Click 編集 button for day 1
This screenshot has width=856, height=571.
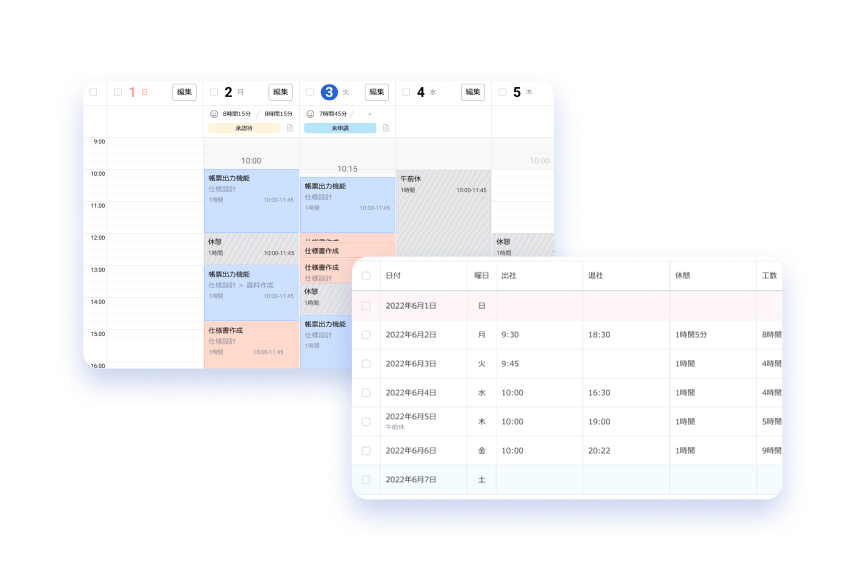pos(184,92)
